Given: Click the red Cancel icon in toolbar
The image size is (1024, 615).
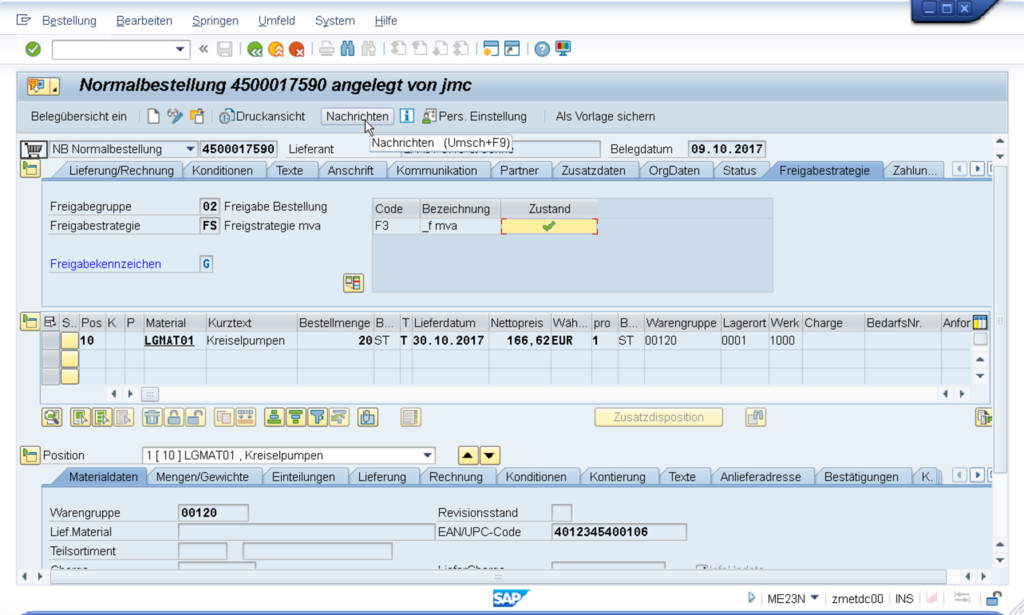Looking at the screenshot, I should pos(297,49).
